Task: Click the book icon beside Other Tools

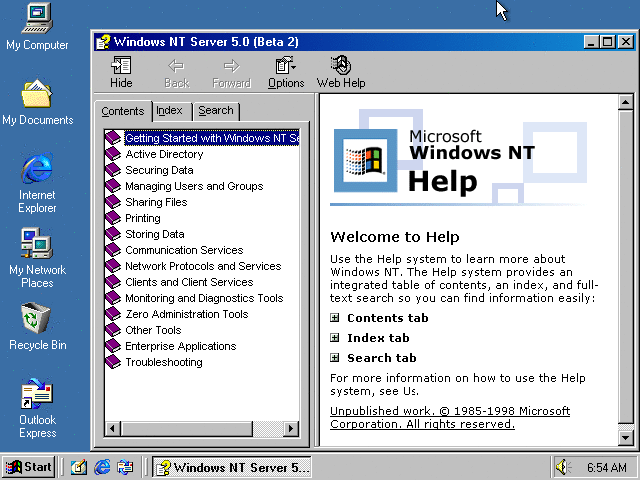Action: tap(113, 330)
